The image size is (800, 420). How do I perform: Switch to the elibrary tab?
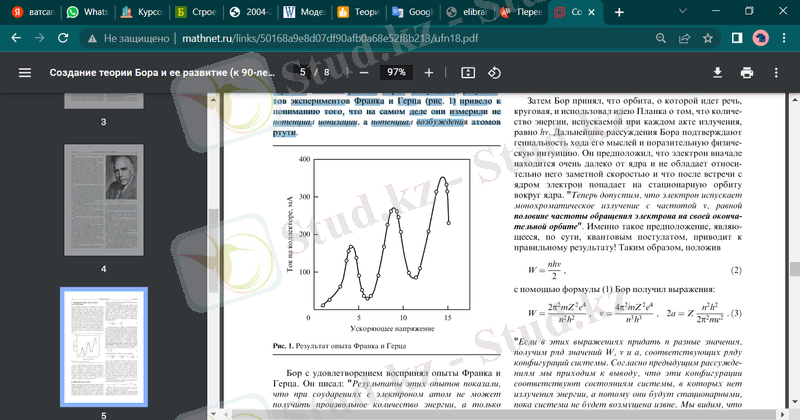(x=466, y=12)
